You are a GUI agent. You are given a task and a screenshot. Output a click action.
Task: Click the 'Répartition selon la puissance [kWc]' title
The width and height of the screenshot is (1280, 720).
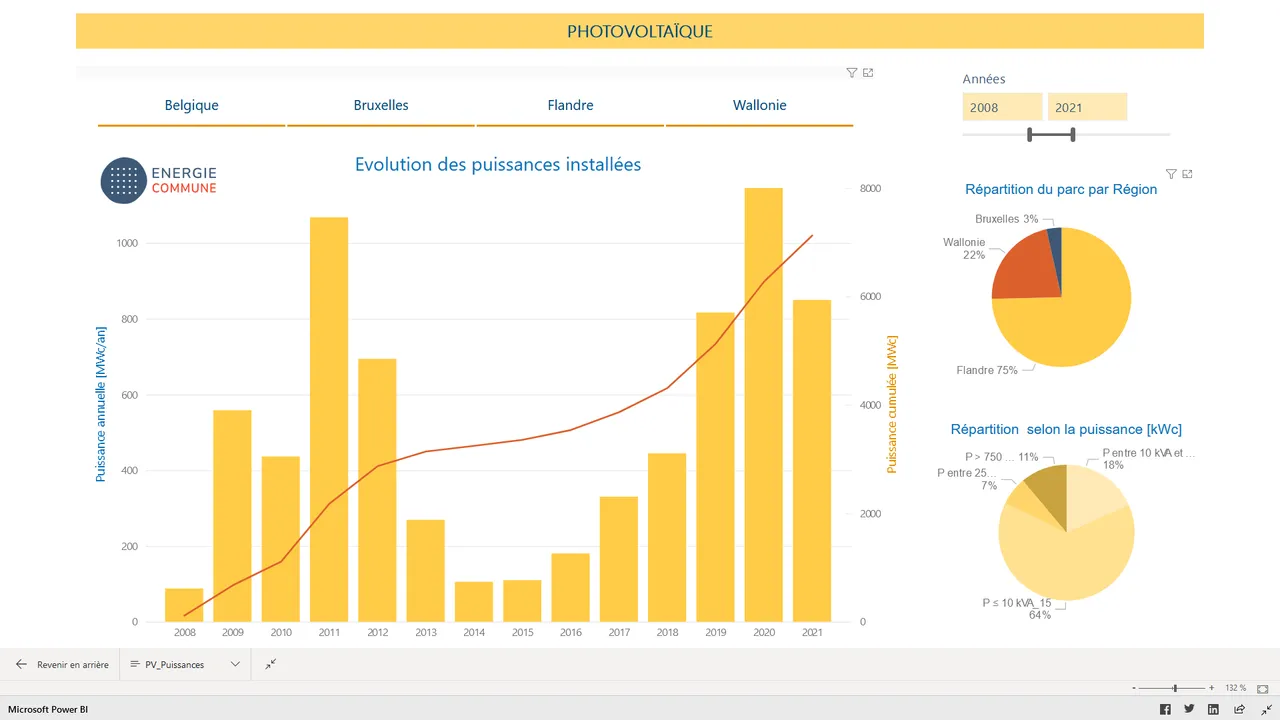[x=1066, y=429]
